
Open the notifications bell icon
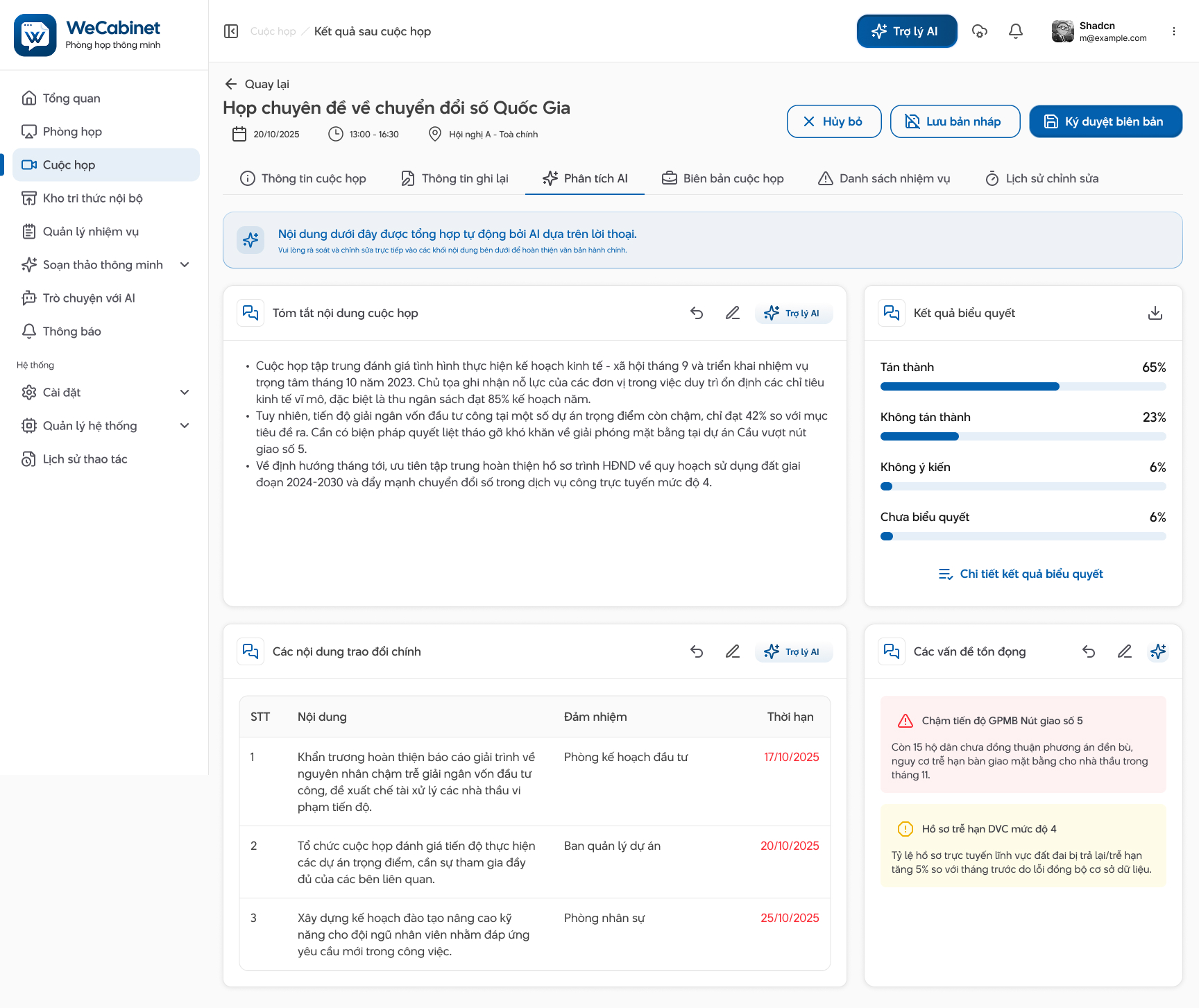pos(1016,31)
